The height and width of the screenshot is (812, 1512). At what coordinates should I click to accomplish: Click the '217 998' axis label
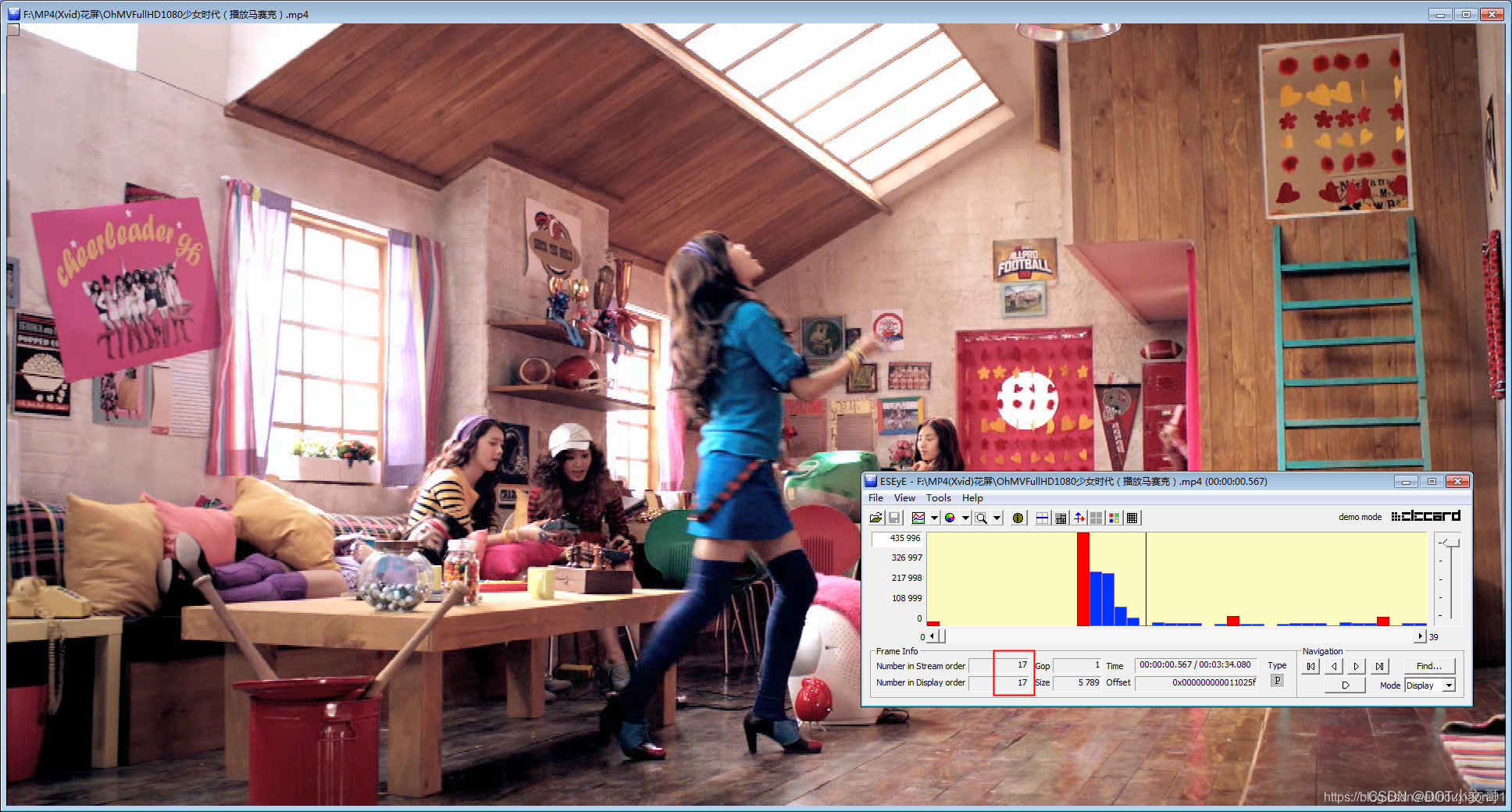click(x=907, y=578)
